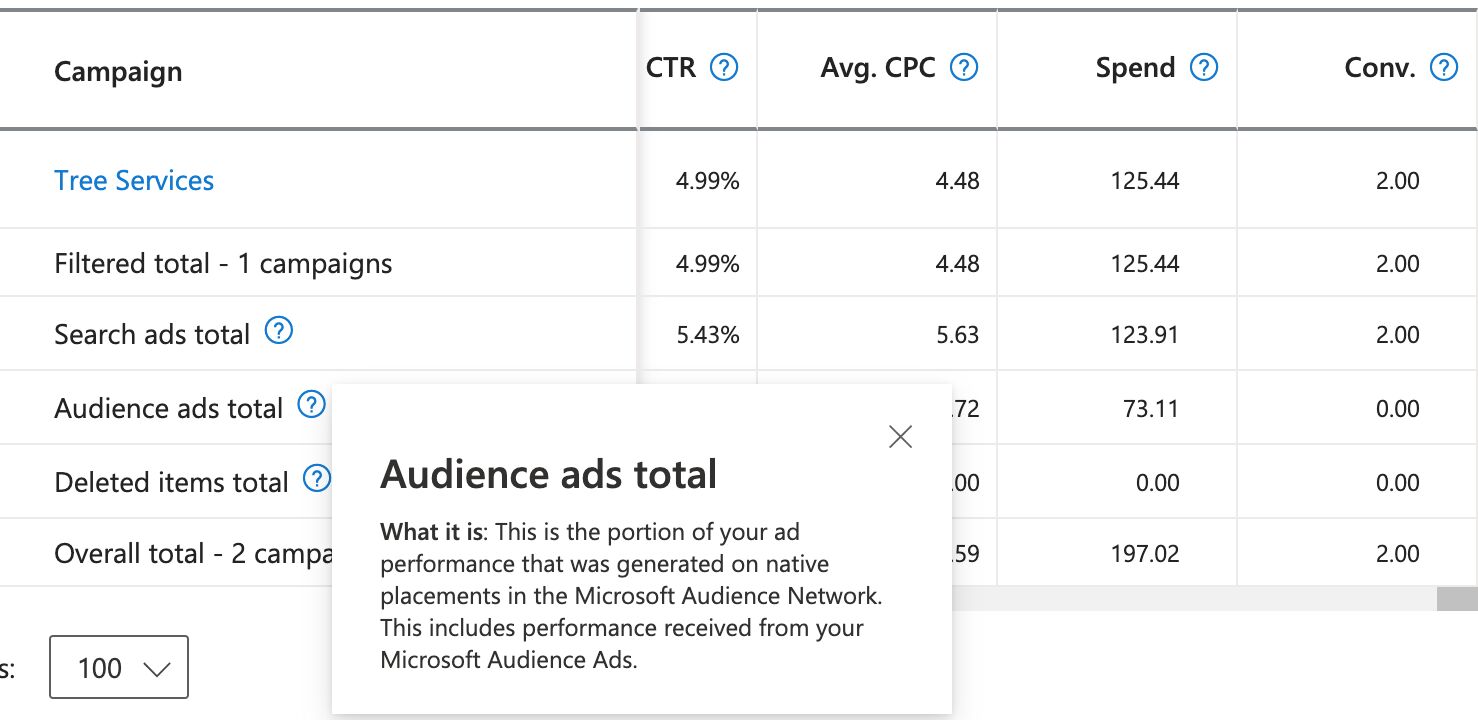Screen dimensions: 1478x720
Task: View Audience ads total help icon
Action: pos(311,403)
